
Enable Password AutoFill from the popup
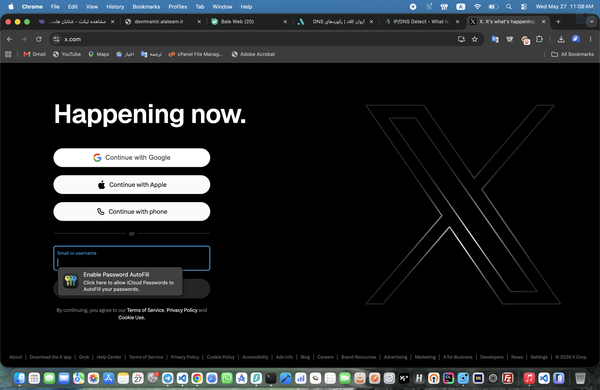[120, 282]
